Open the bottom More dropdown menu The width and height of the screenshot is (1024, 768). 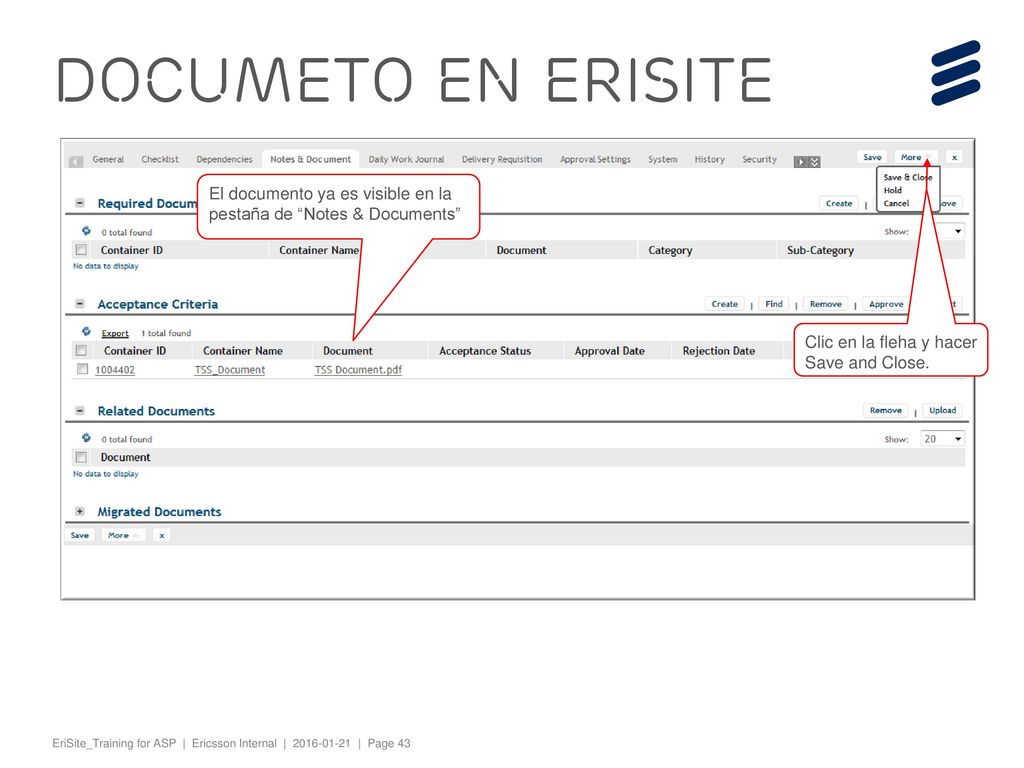coord(123,535)
